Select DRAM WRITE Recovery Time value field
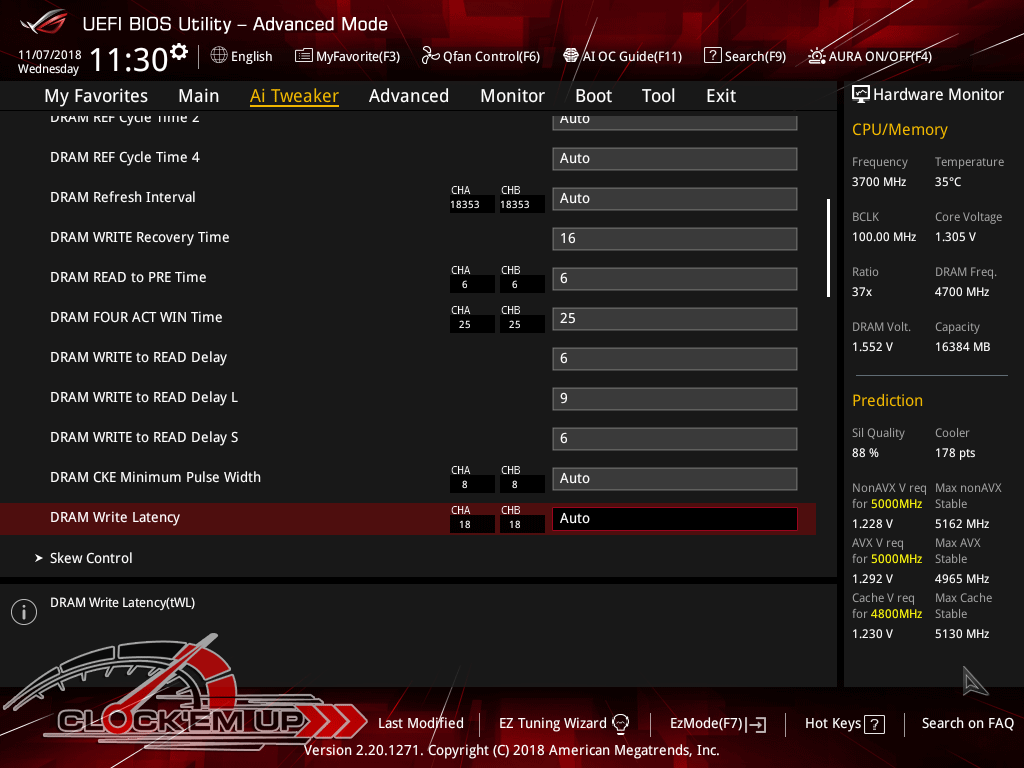Image resolution: width=1024 pixels, height=768 pixels. [x=674, y=238]
